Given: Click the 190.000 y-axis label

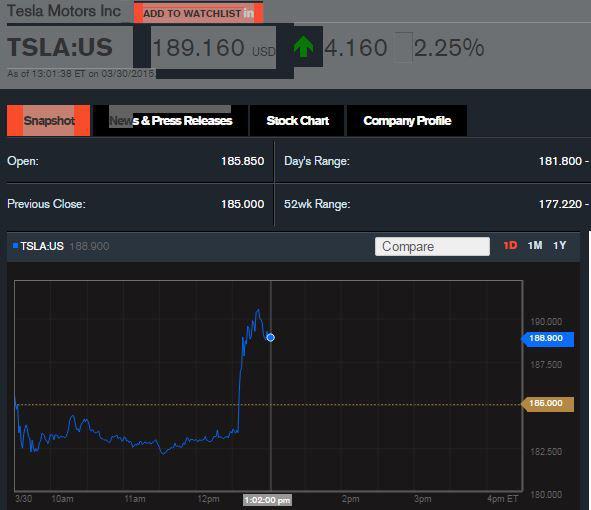Looking at the screenshot, I should coord(546,322).
